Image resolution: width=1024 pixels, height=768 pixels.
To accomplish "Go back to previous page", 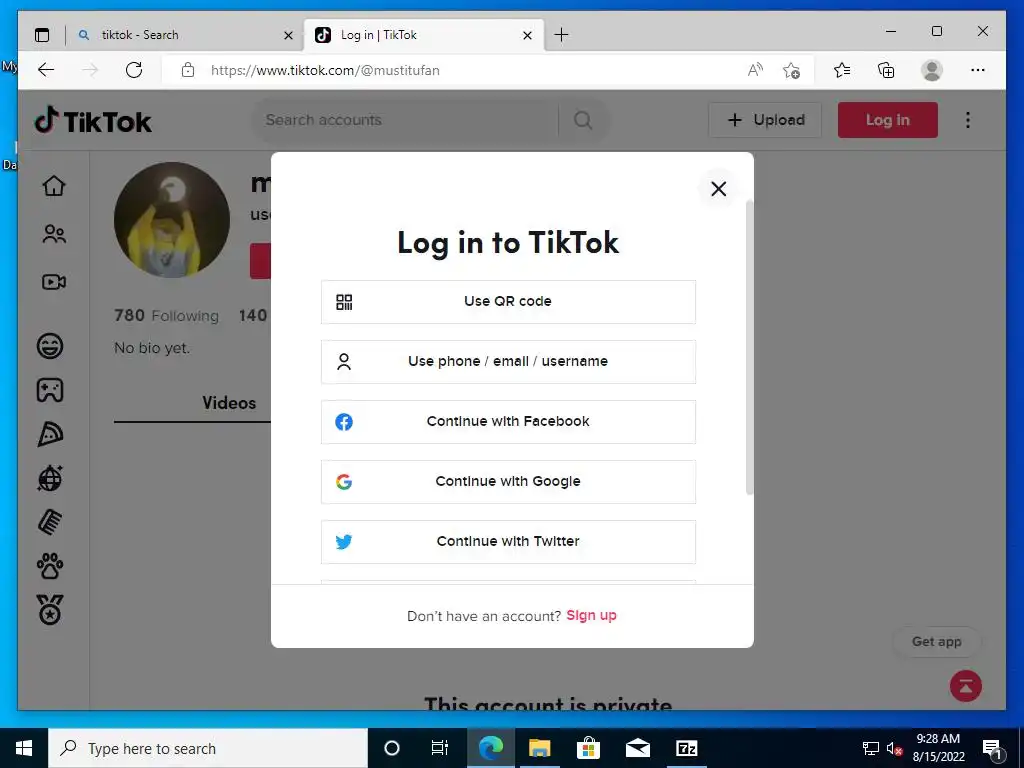I will click(x=46, y=71).
